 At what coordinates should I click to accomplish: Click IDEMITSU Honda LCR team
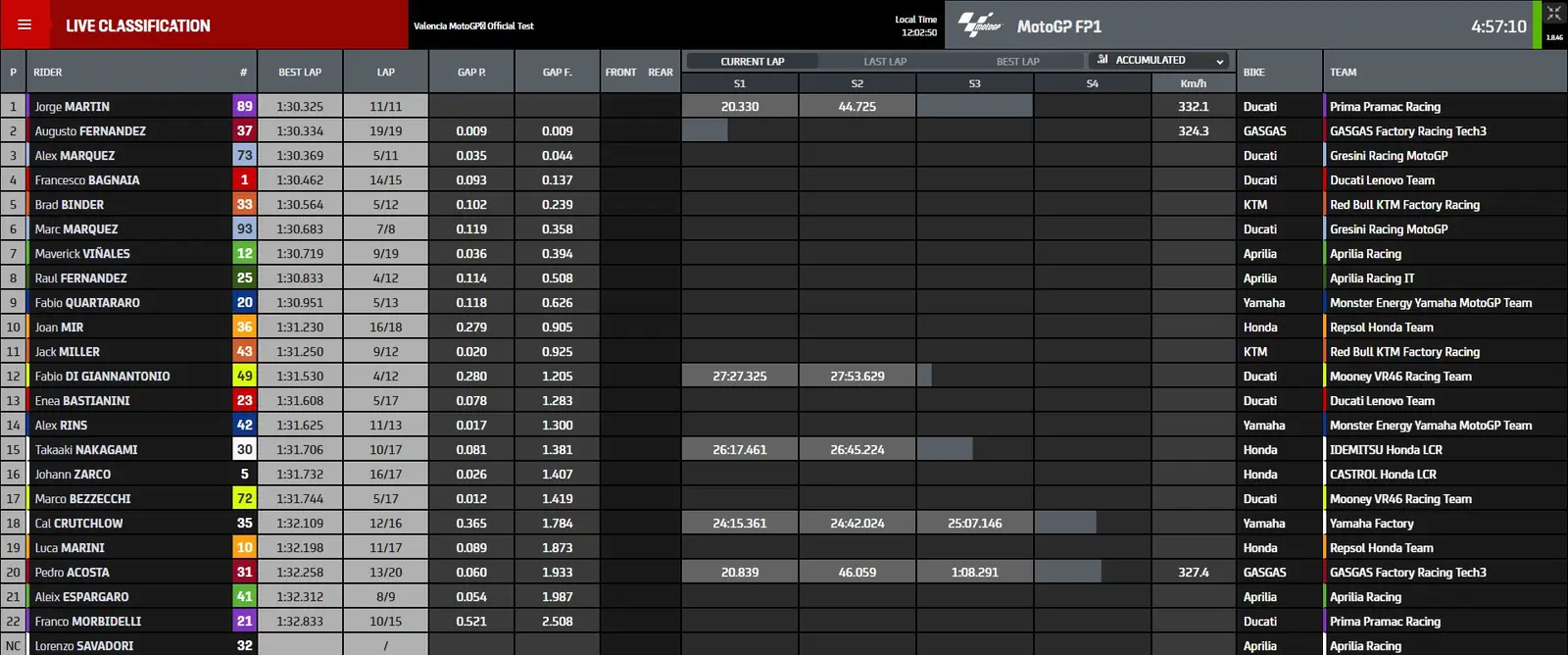1386,449
